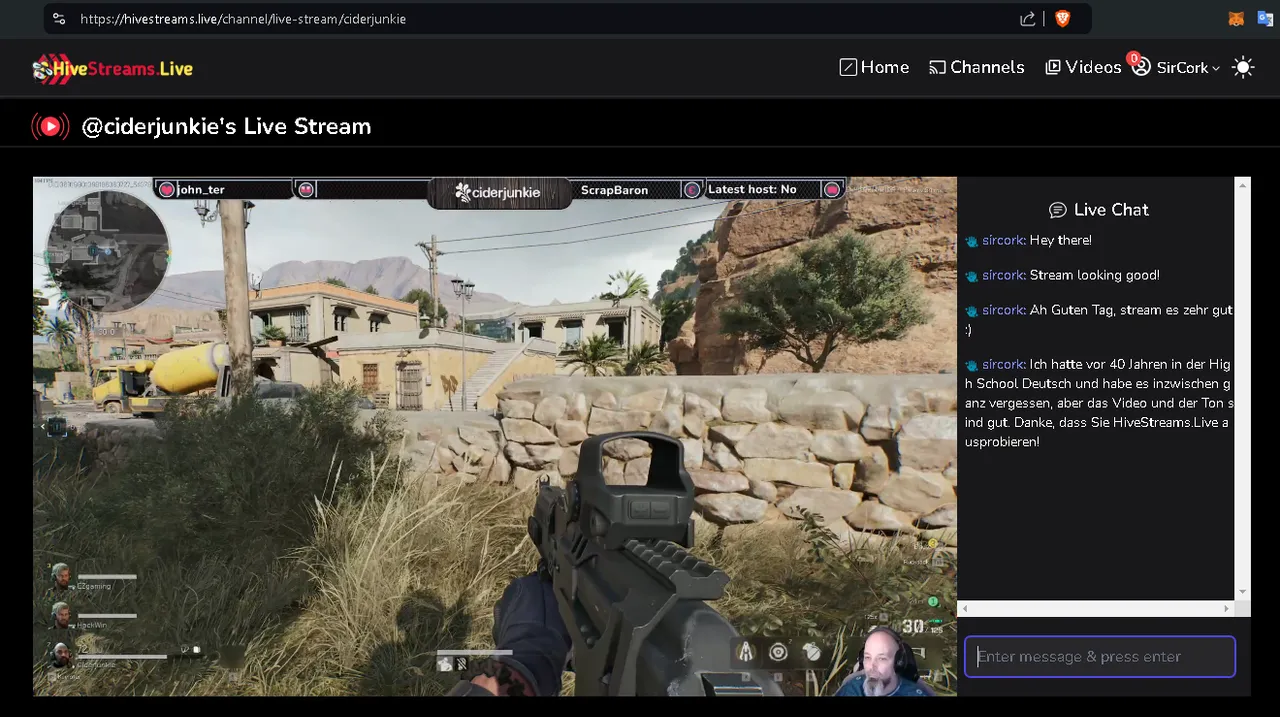The image size is (1280, 717).
Task: Click the sircork name on the Stream looking good message
Action: [1003, 275]
